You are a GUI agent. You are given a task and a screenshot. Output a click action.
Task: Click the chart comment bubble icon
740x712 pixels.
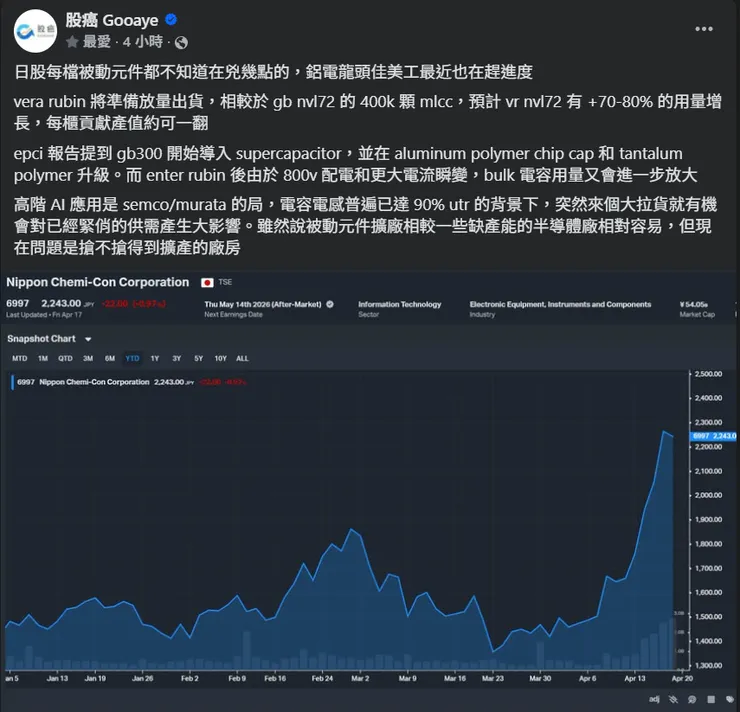click(x=692, y=699)
